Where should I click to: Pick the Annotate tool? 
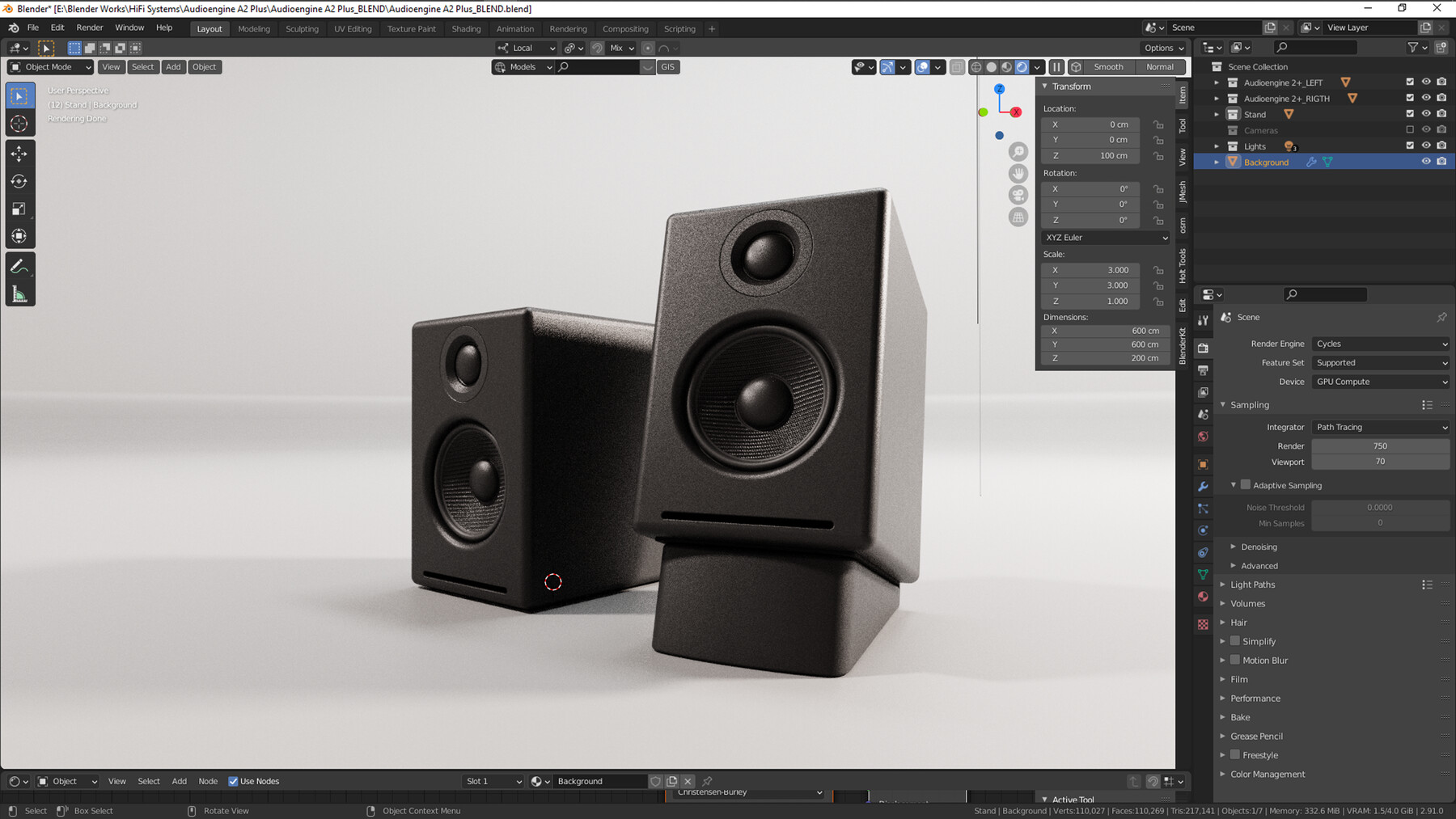[x=19, y=264]
